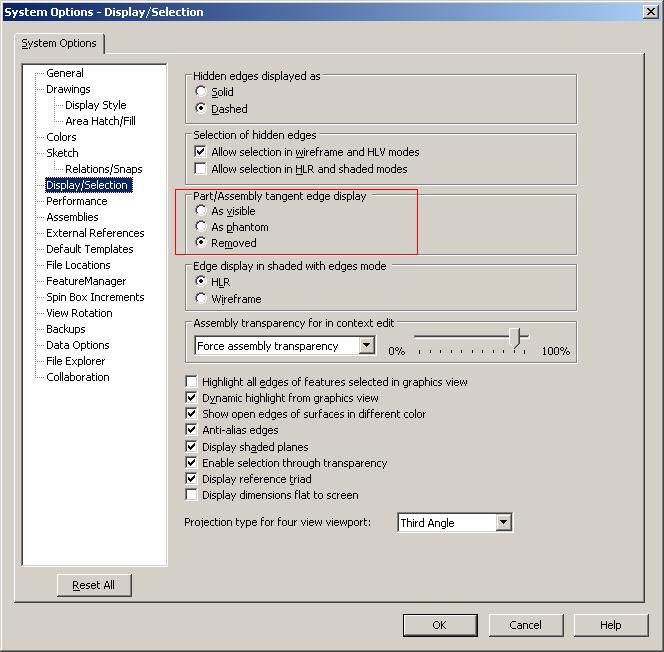Image resolution: width=664 pixels, height=652 pixels.
Task: Select Drawings in the options tree
Action: (68, 89)
